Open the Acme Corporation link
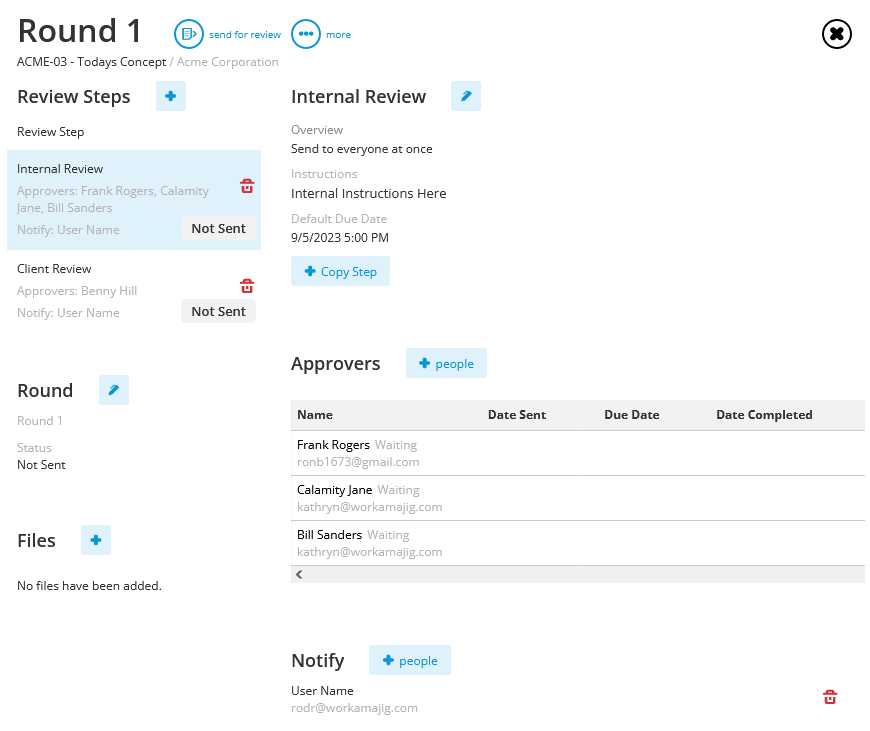Screen dimensions: 870x731 226,61
